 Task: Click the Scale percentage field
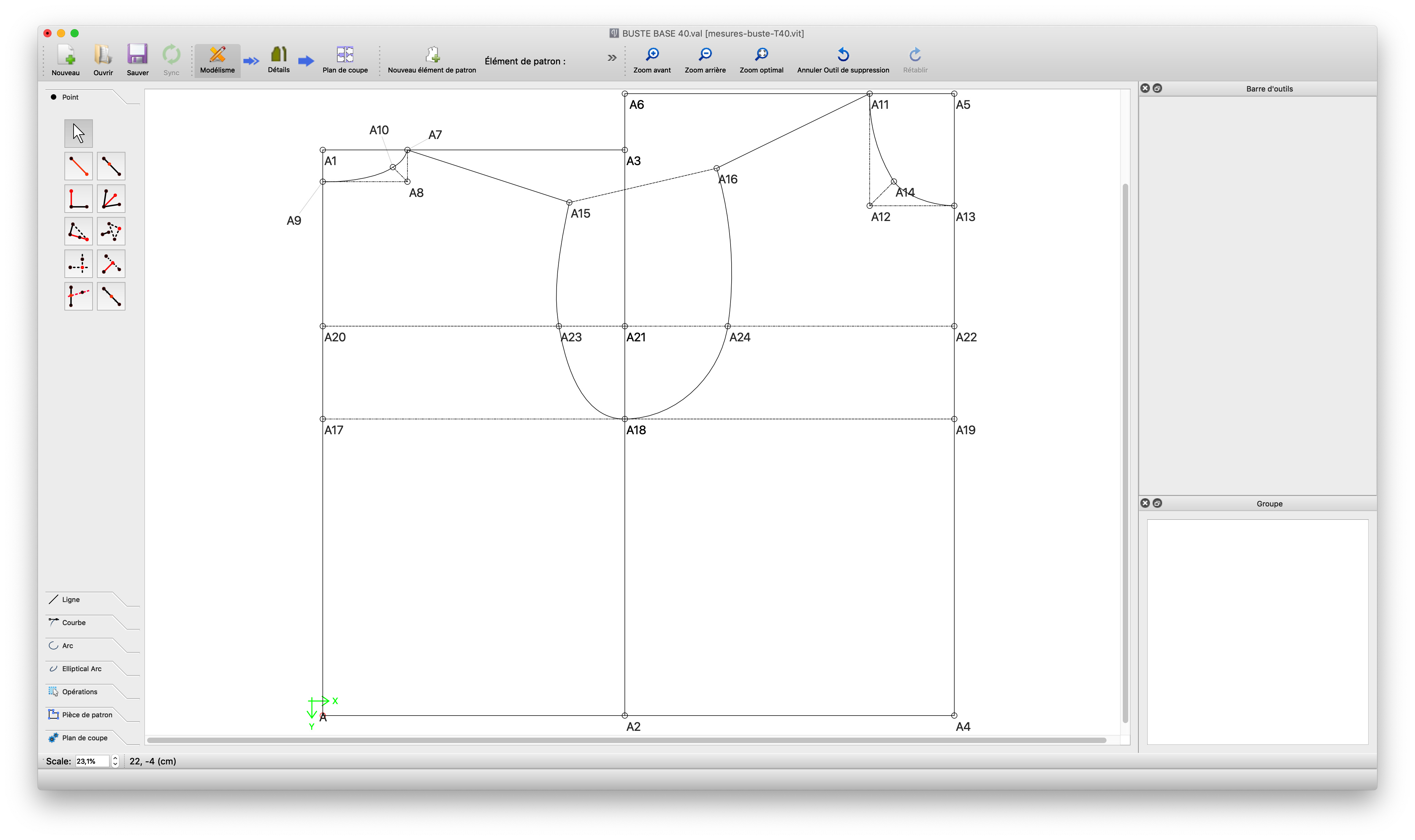point(92,761)
